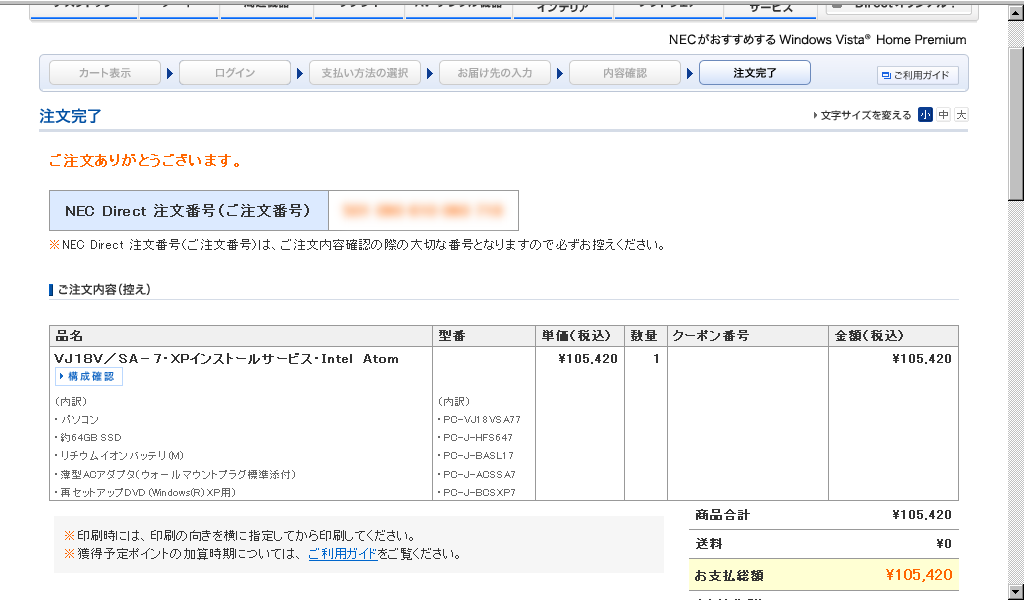This screenshot has width=1024, height=600.
Task: Click the quantity value 1
Action: click(x=656, y=358)
